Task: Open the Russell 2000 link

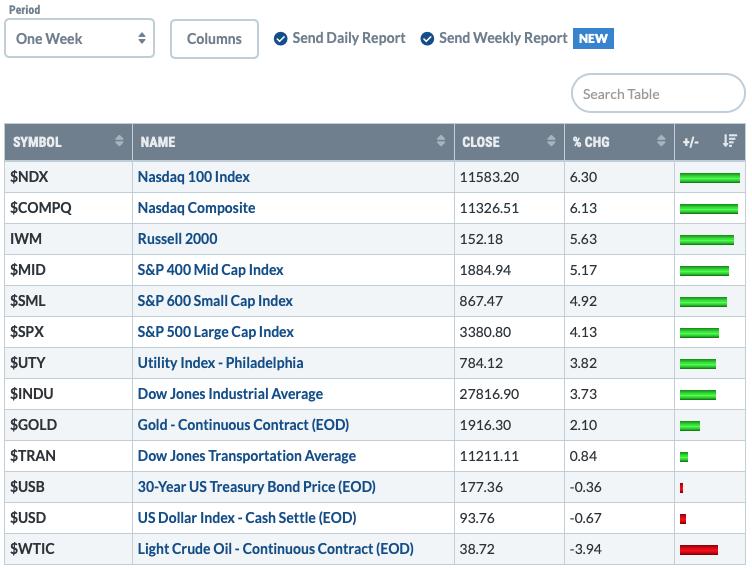Action: pos(177,239)
